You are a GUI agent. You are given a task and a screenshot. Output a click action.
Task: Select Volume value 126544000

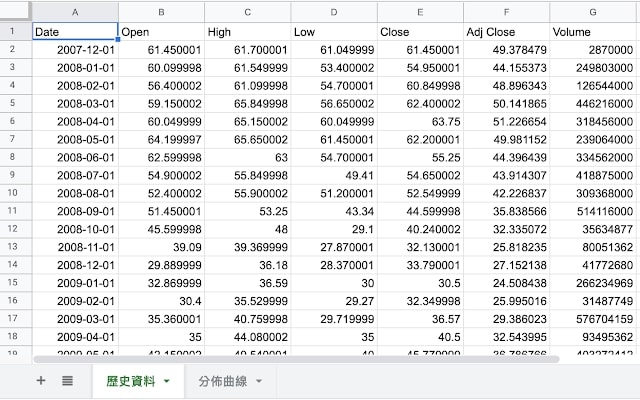pos(593,86)
